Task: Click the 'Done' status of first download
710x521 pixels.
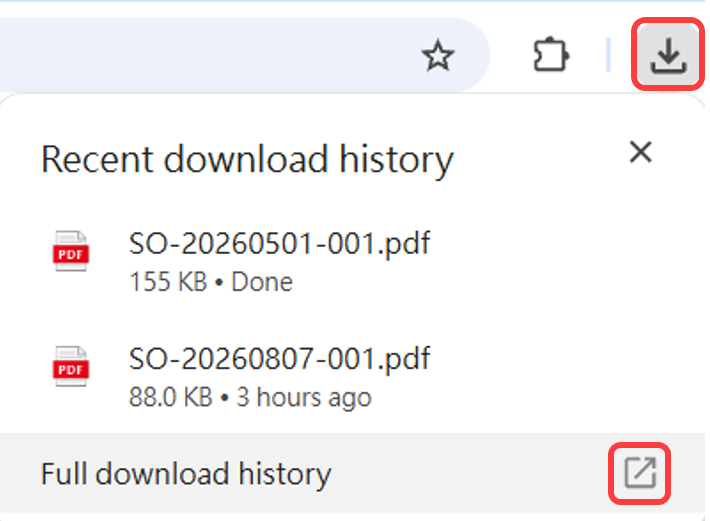Action: (x=262, y=282)
